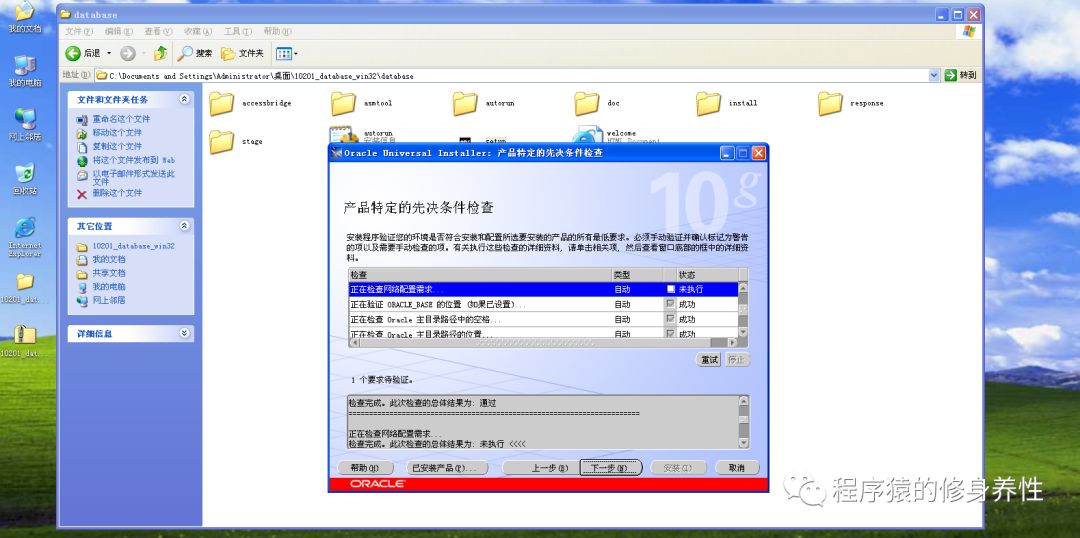Screen dimensions: 1080x538
Task: Select the asmtool folder icon
Action: (x=344, y=103)
